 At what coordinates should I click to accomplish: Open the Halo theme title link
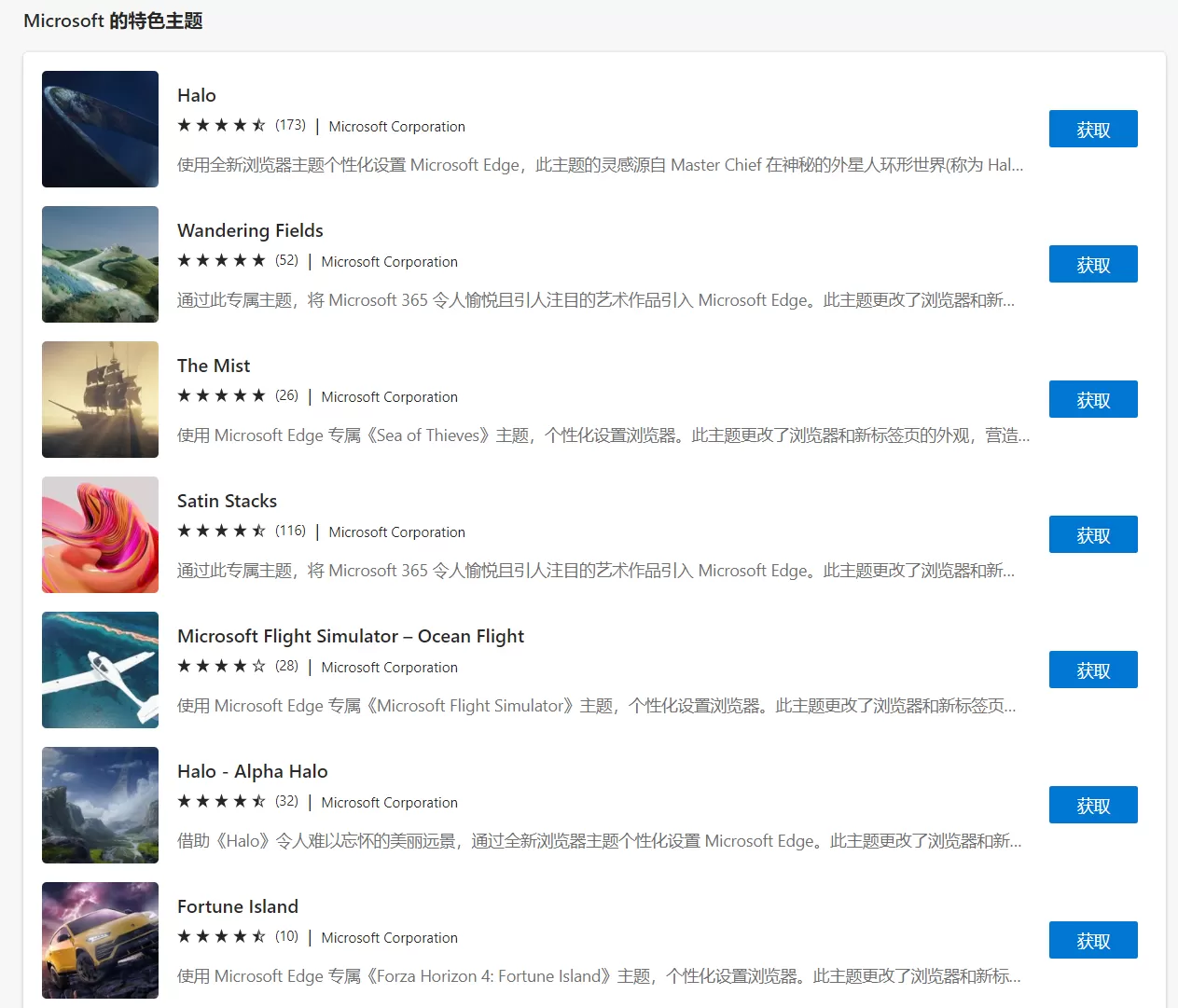click(197, 95)
